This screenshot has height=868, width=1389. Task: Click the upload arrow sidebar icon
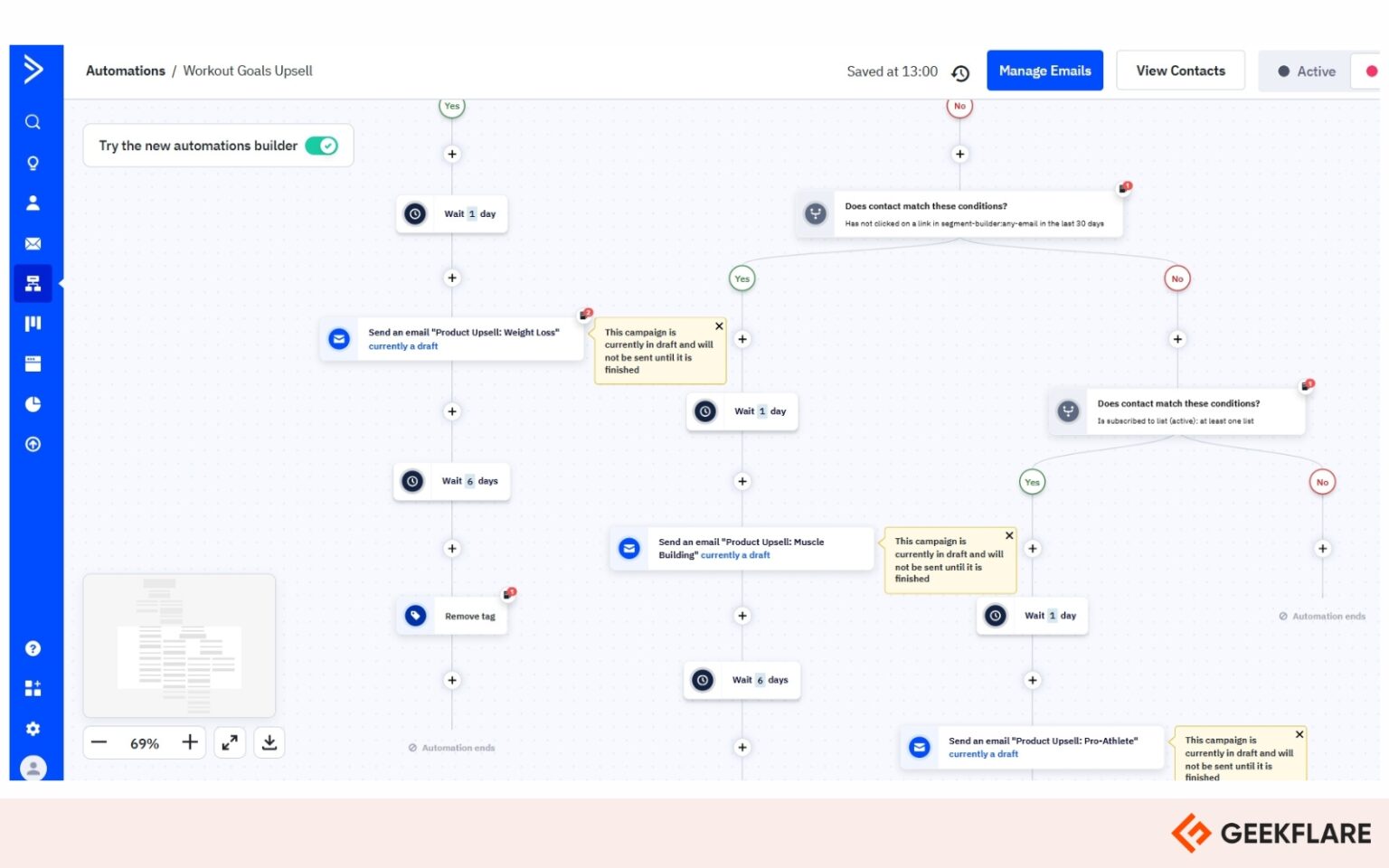click(x=33, y=444)
